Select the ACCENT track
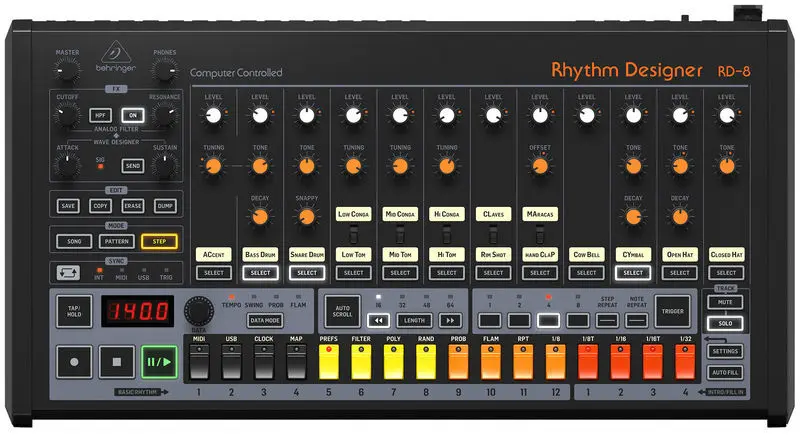The image size is (800, 435). click(214, 273)
